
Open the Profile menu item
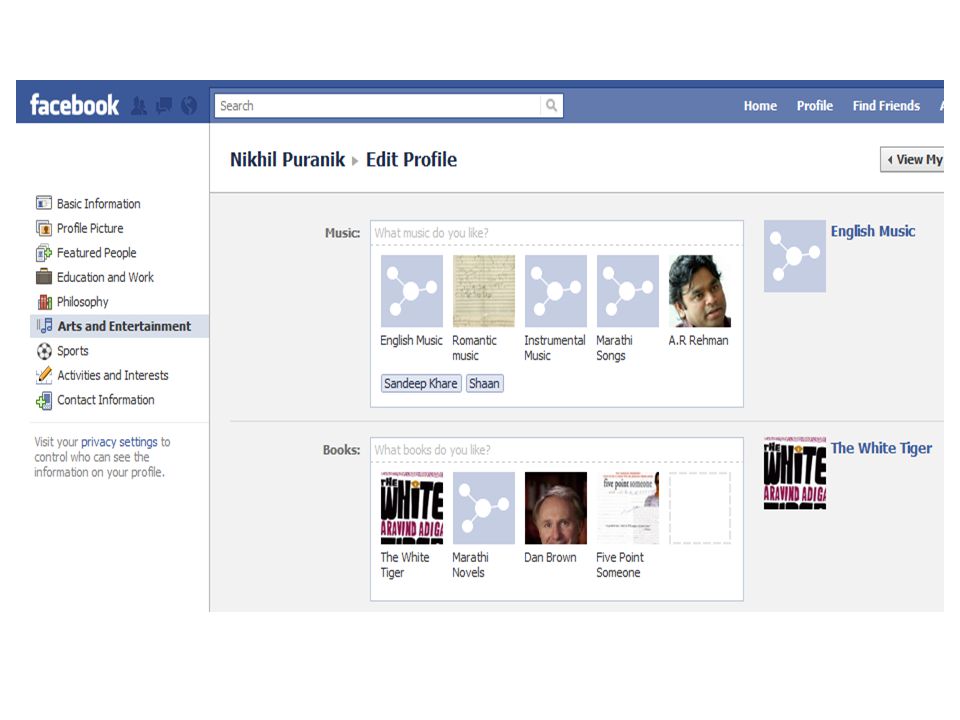(814, 106)
